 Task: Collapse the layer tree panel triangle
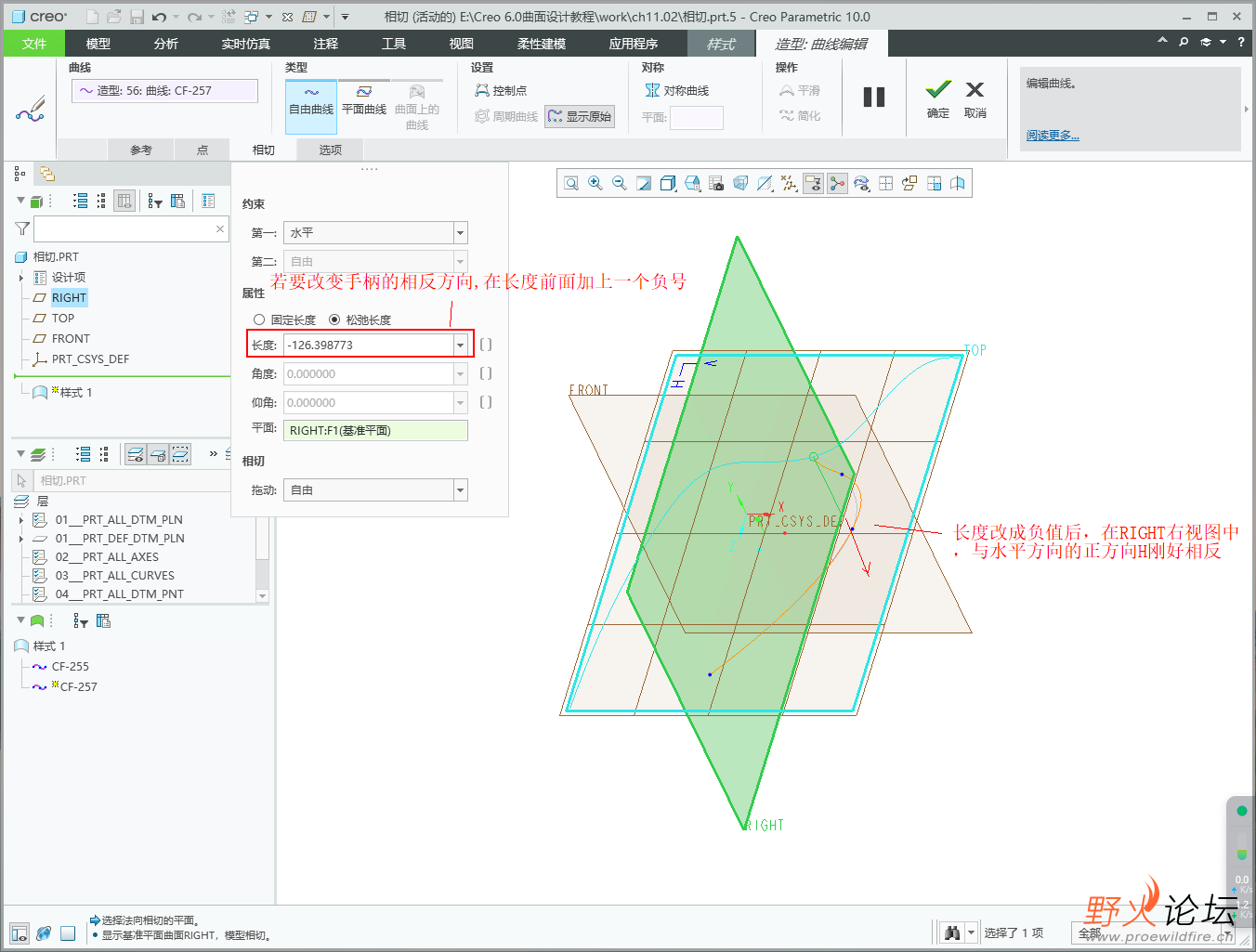pyautogui.click(x=20, y=453)
